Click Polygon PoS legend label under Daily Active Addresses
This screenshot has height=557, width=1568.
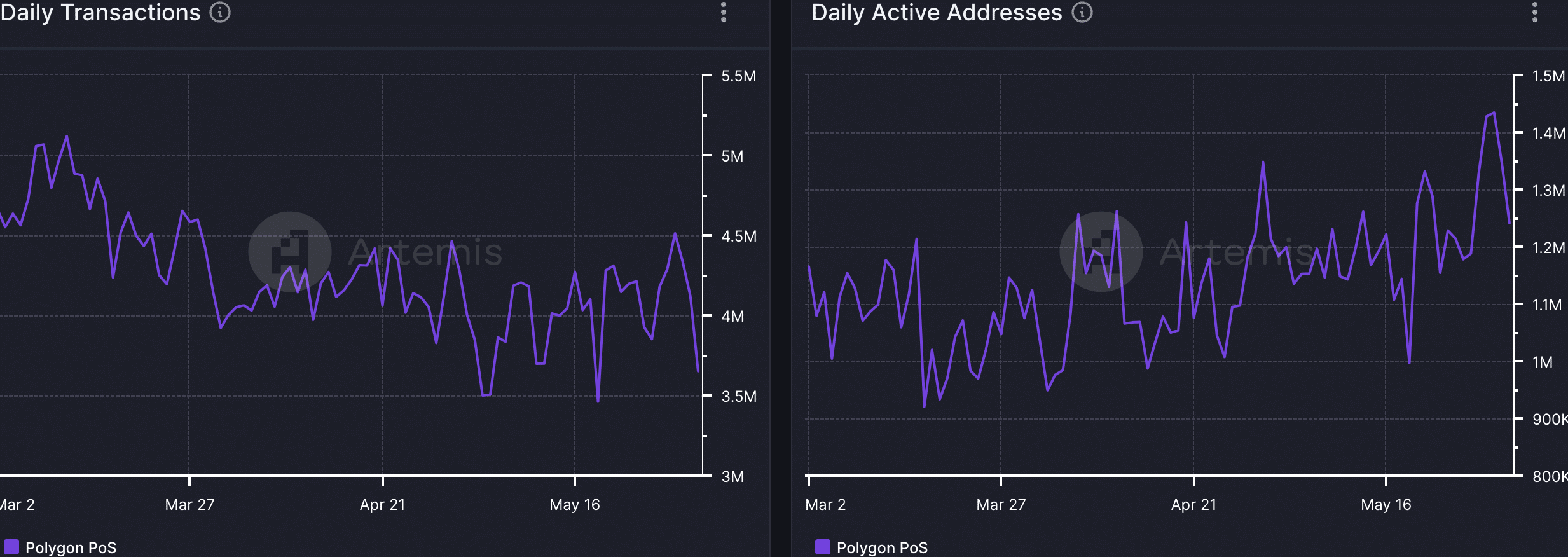(x=882, y=547)
